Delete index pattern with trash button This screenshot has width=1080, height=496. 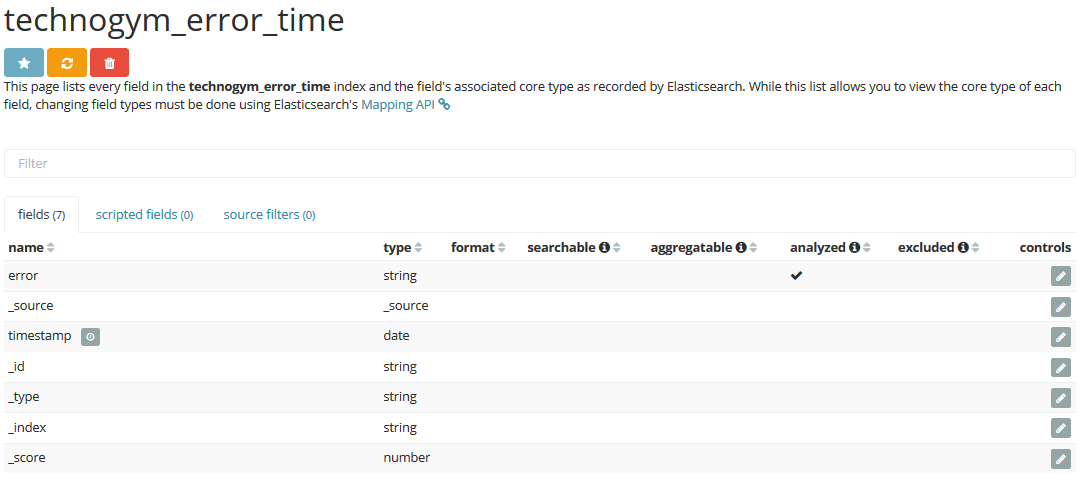point(109,63)
